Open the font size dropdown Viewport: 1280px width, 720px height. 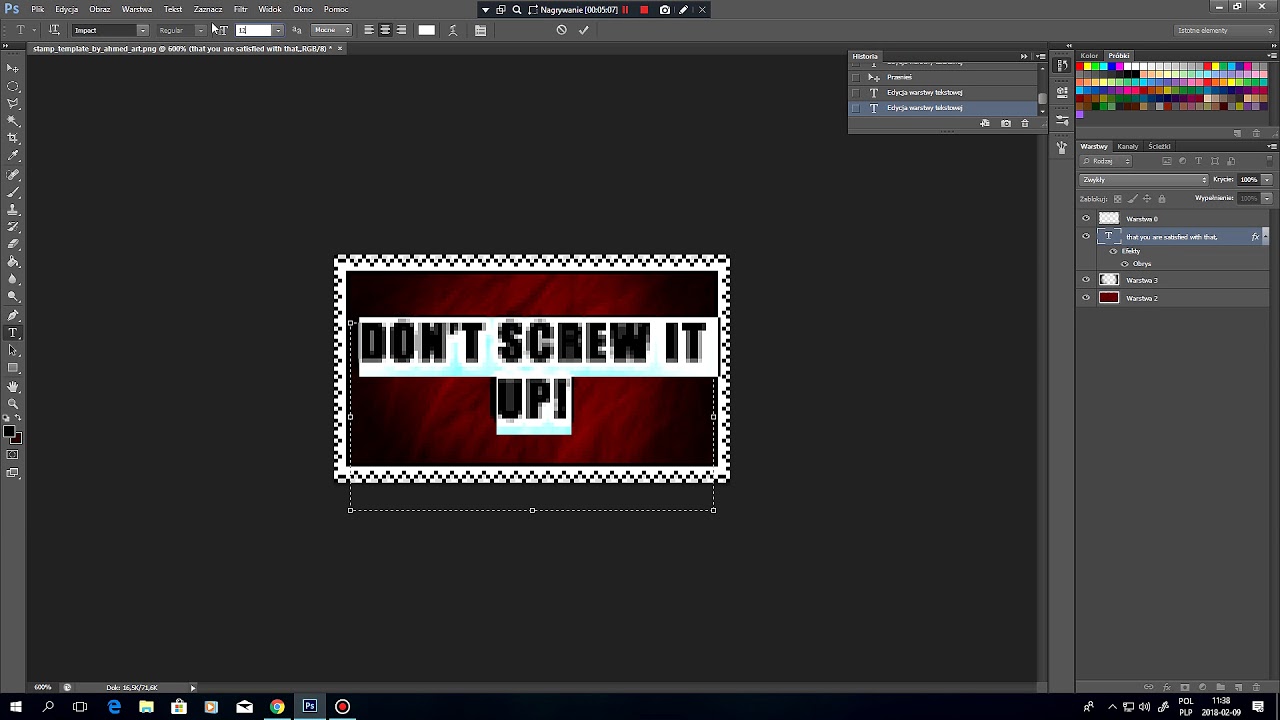pos(278,30)
